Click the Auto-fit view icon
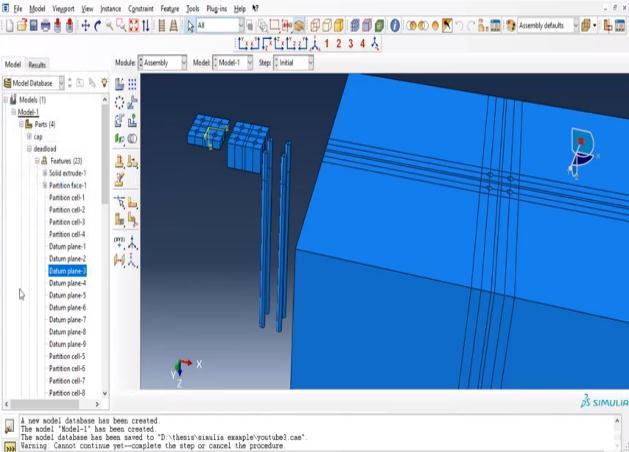629x452 pixels. click(134, 26)
